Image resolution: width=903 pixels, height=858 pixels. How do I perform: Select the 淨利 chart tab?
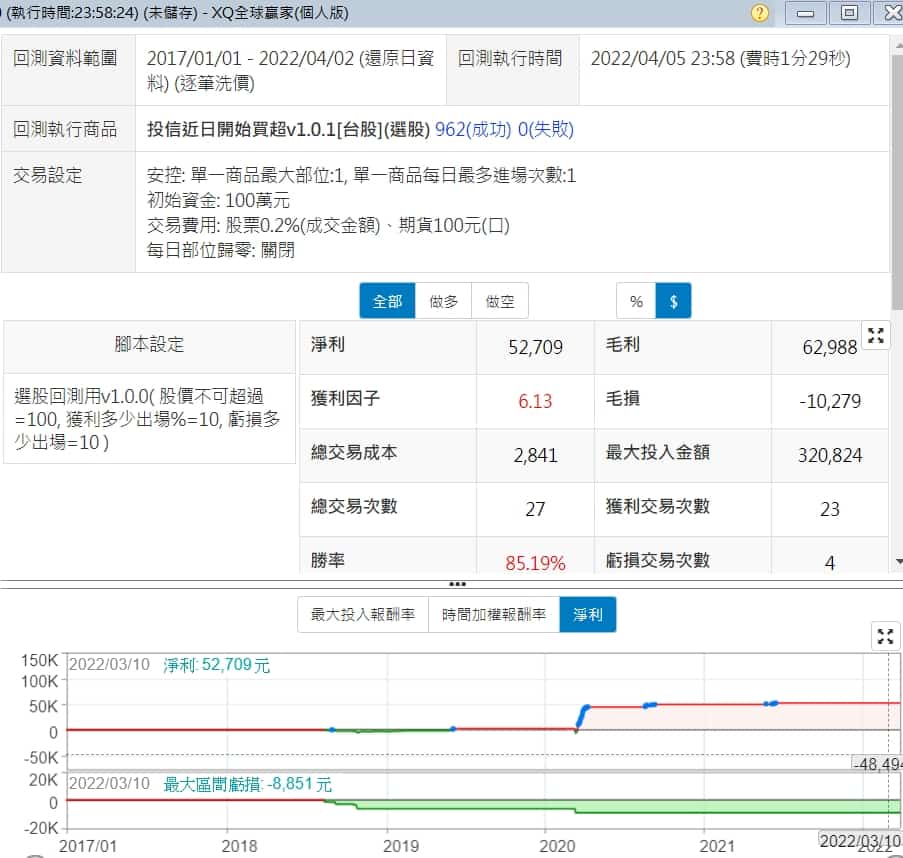click(x=588, y=615)
